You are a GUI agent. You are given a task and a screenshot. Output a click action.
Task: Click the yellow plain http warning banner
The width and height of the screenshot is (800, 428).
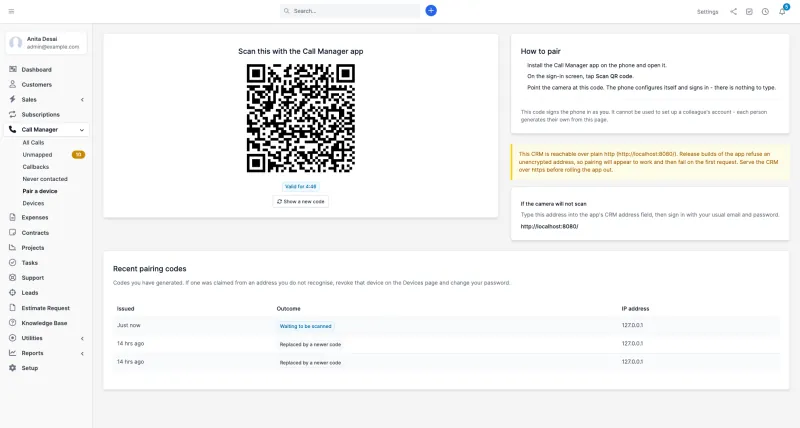pyautogui.click(x=650, y=162)
